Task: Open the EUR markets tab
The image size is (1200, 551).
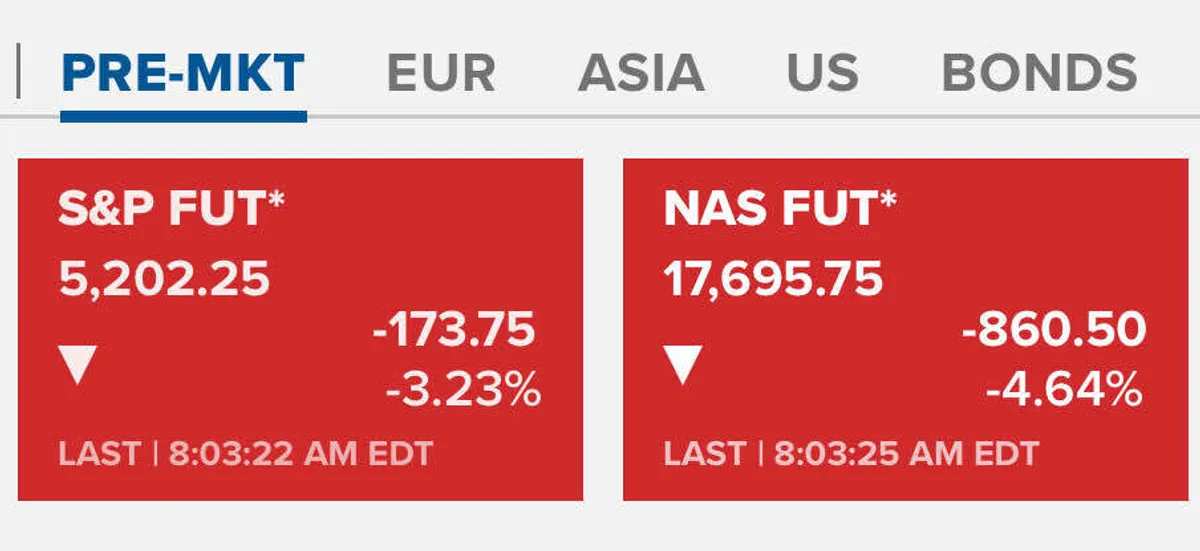Action: [x=441, y=74]
